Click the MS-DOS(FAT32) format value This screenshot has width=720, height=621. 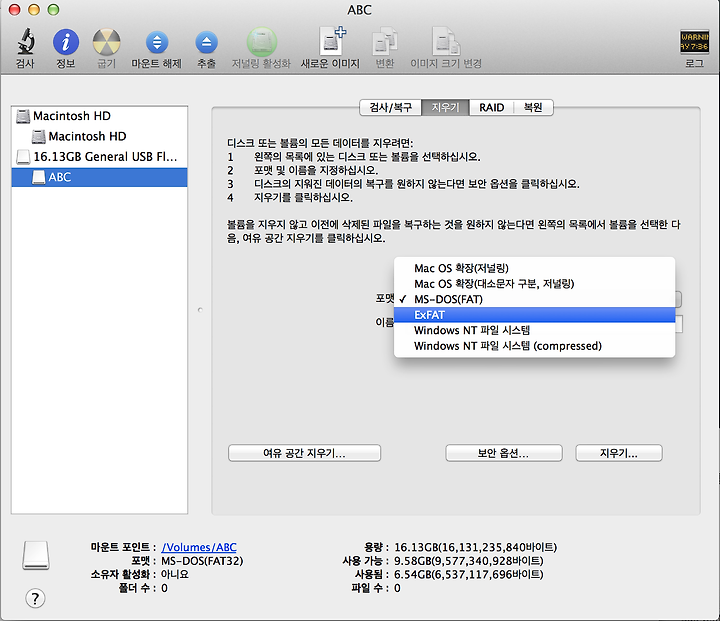click(202, 561)
